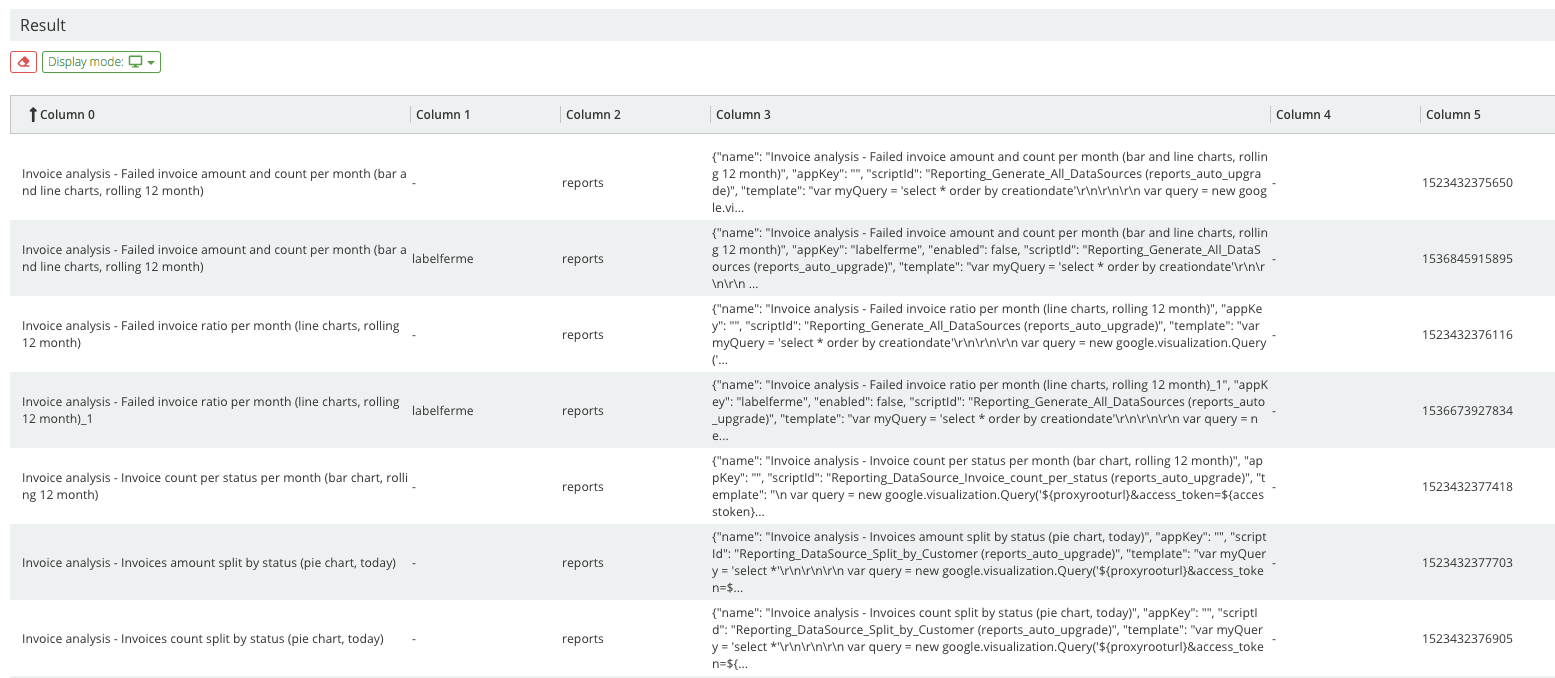
Task: Click Column 0 header to reverse sort order
Action: (68, 114)
